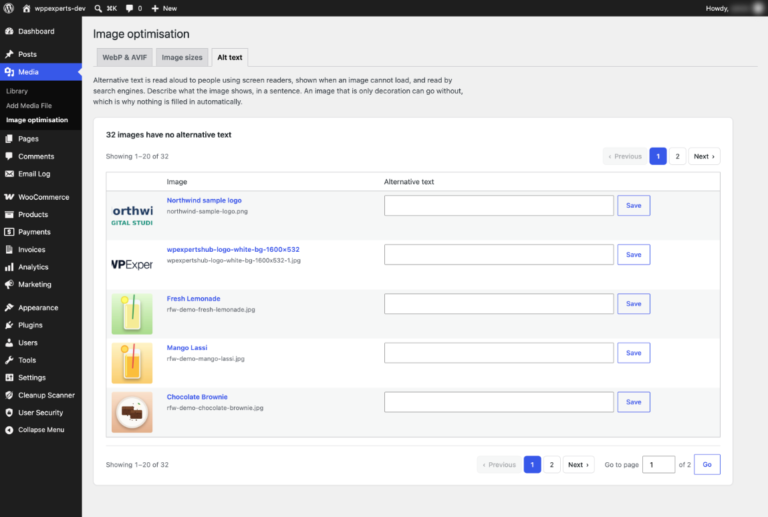The height and width of the screenshot is (517, 768).
Task: Focus alt text field for Northwind sample logo
Action: pyautogui.click(x=499, y=206)
